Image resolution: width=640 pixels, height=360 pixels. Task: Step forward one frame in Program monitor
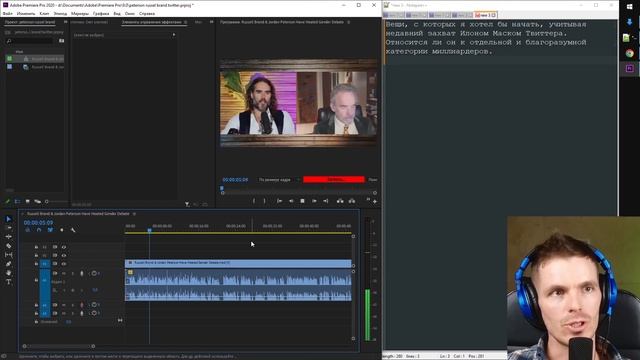coord(314,201)
